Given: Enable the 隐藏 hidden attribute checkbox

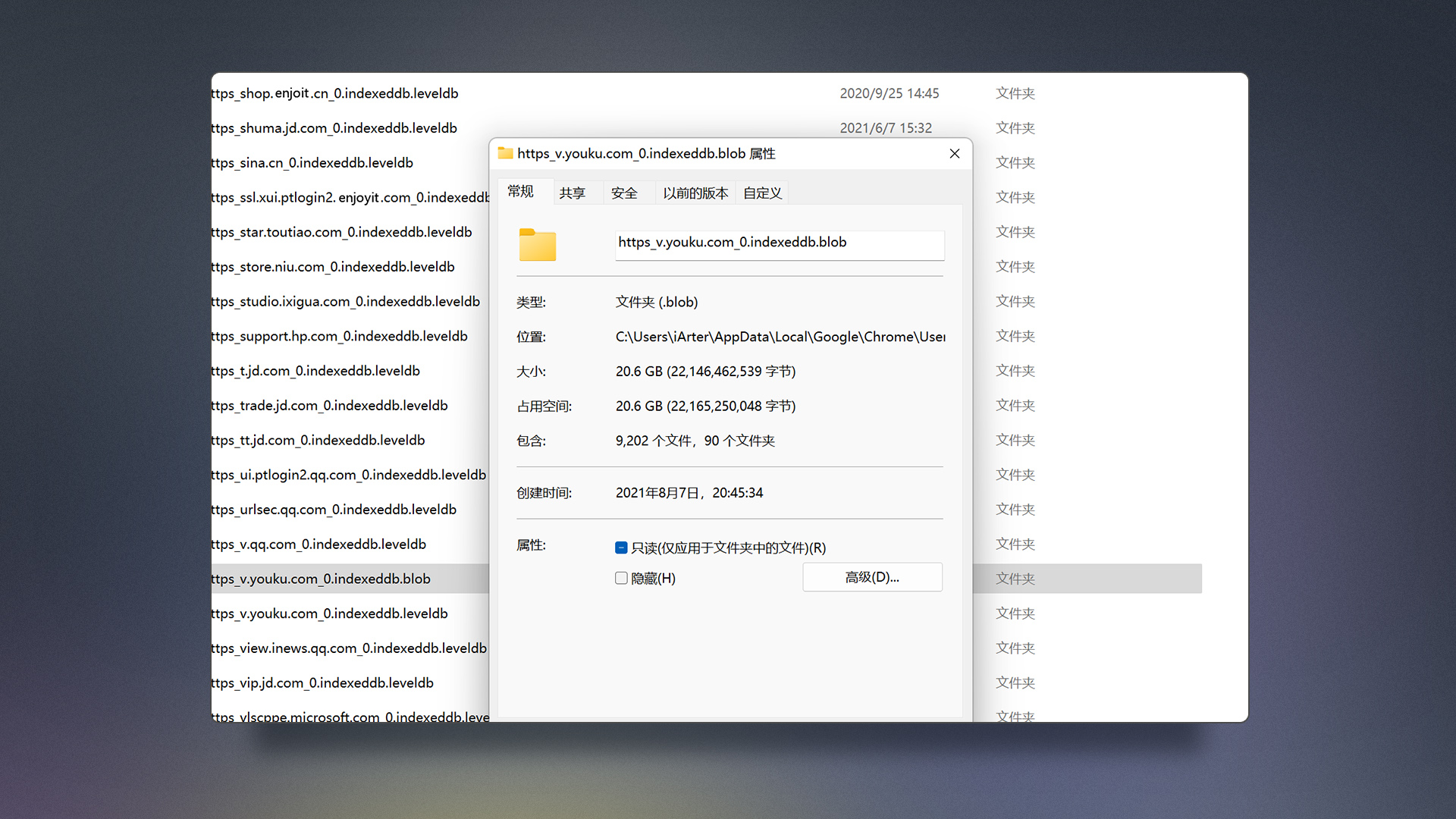Looking at the screenshot, I should coord(621,578).
